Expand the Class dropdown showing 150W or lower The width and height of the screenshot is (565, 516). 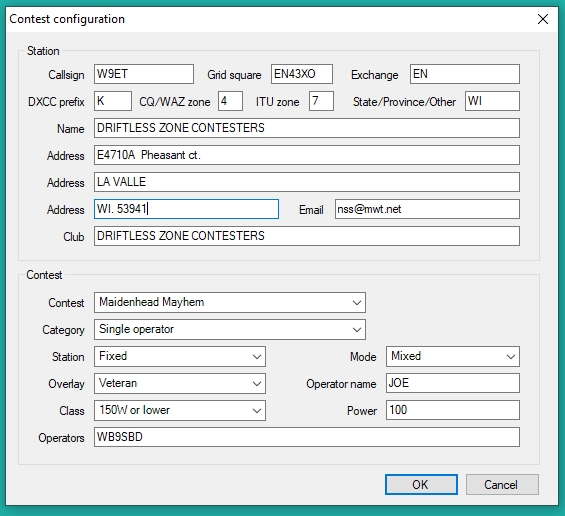click(180, 410)
